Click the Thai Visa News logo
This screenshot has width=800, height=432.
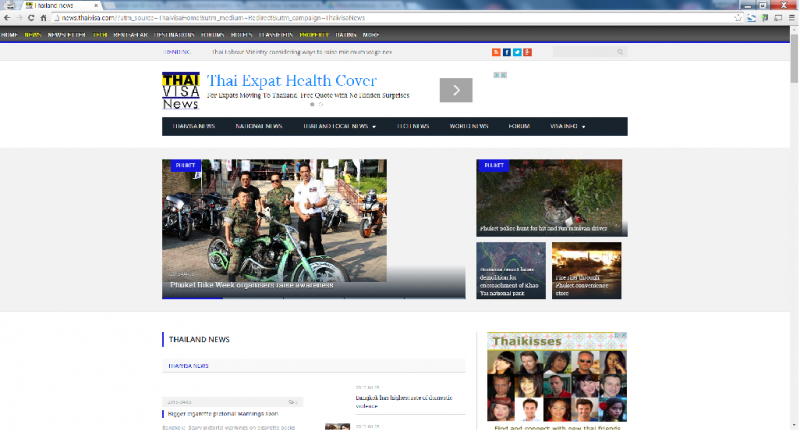point(181,91)
